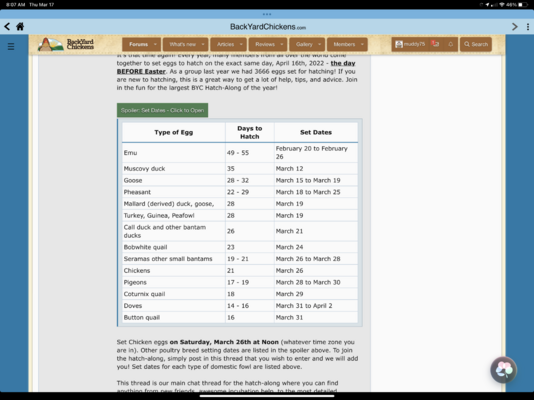Tap the browser forward arrow
This screenshot has height=400, width=534.
pos(515,27)
